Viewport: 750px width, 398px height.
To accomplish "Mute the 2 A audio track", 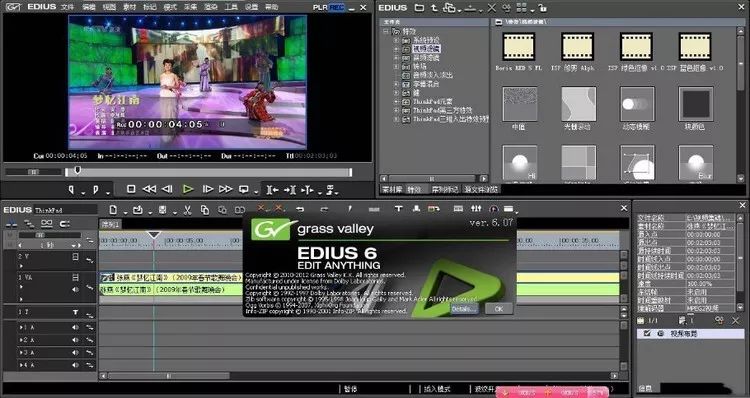I will click(x=75, y=340).
